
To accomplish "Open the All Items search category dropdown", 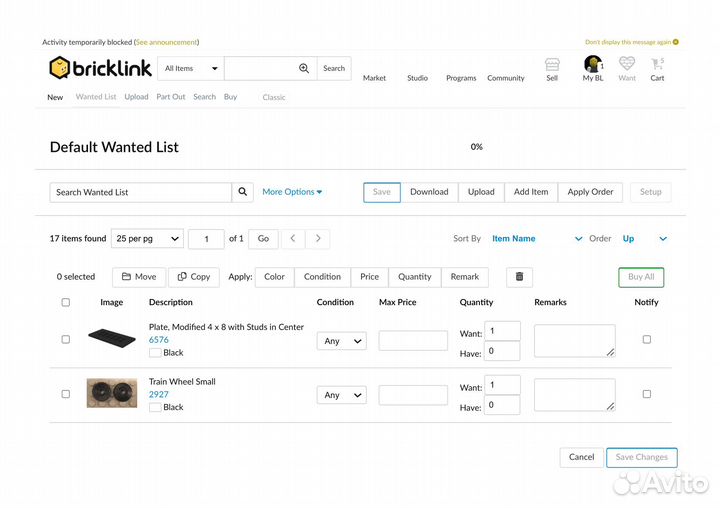I will click(x=190, y=68).
